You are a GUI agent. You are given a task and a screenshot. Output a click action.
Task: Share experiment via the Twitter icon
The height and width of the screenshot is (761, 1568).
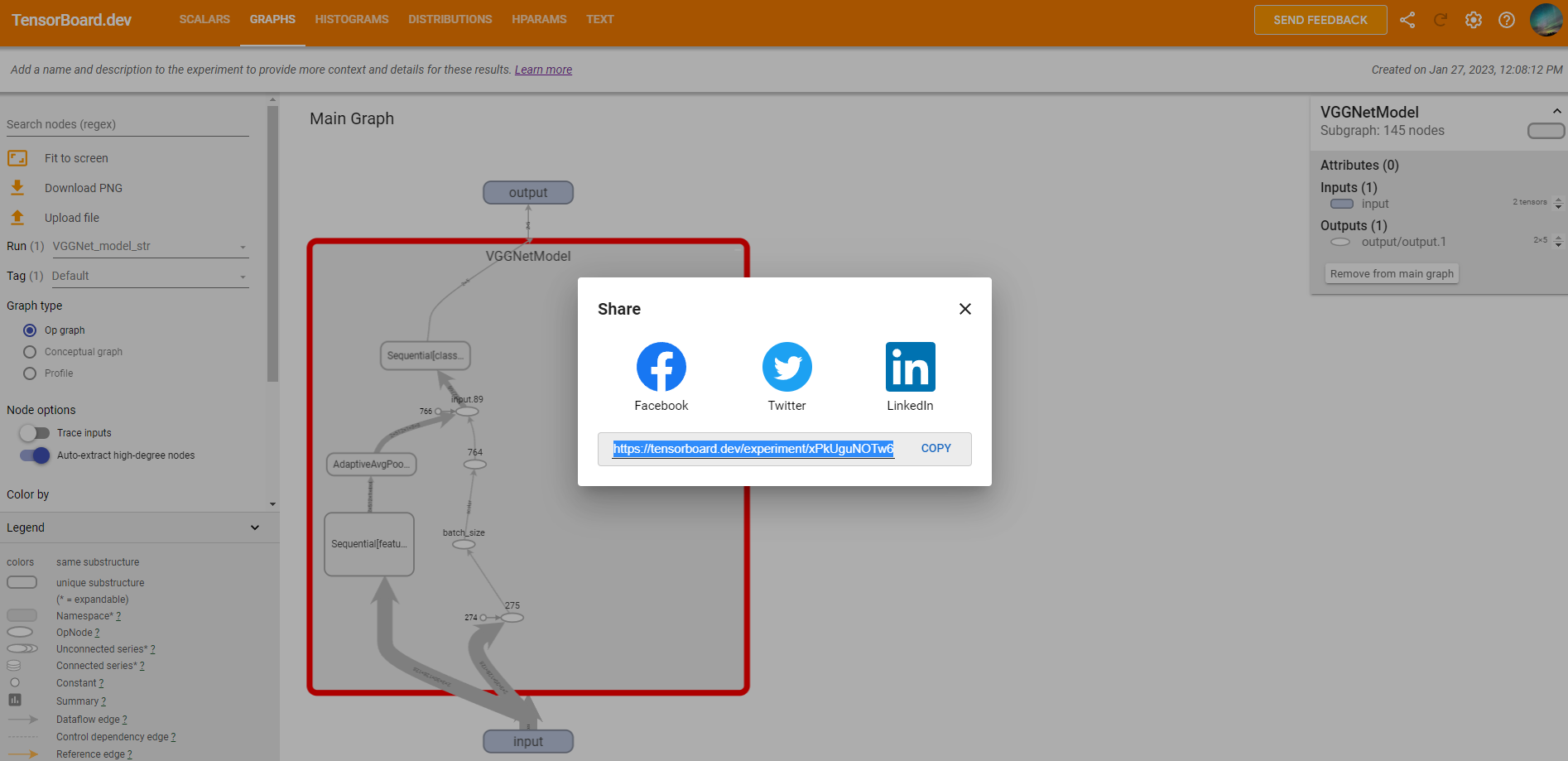786,367
